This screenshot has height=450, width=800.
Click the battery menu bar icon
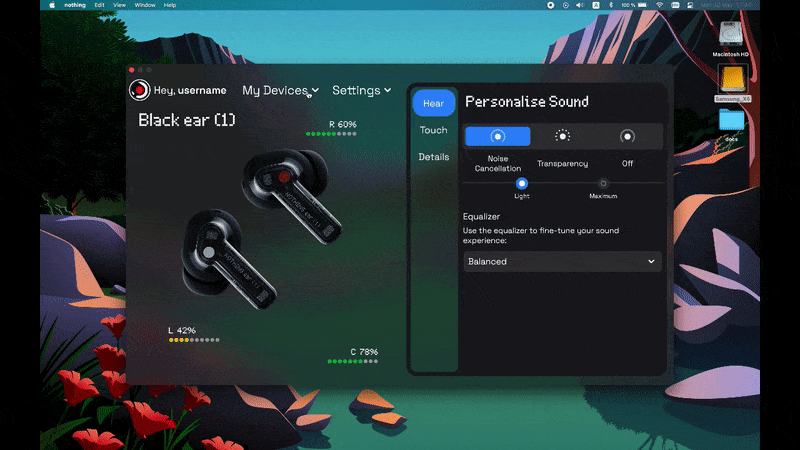point(642,5)
